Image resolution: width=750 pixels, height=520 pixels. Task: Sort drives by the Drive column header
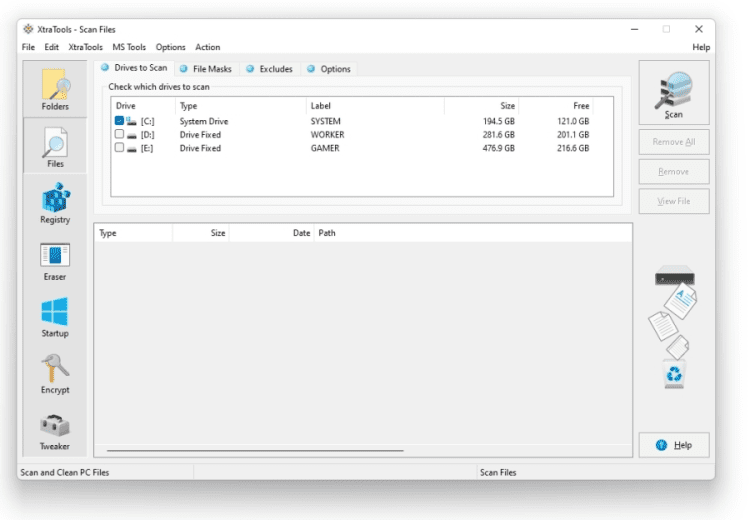[x=143, y=106]
